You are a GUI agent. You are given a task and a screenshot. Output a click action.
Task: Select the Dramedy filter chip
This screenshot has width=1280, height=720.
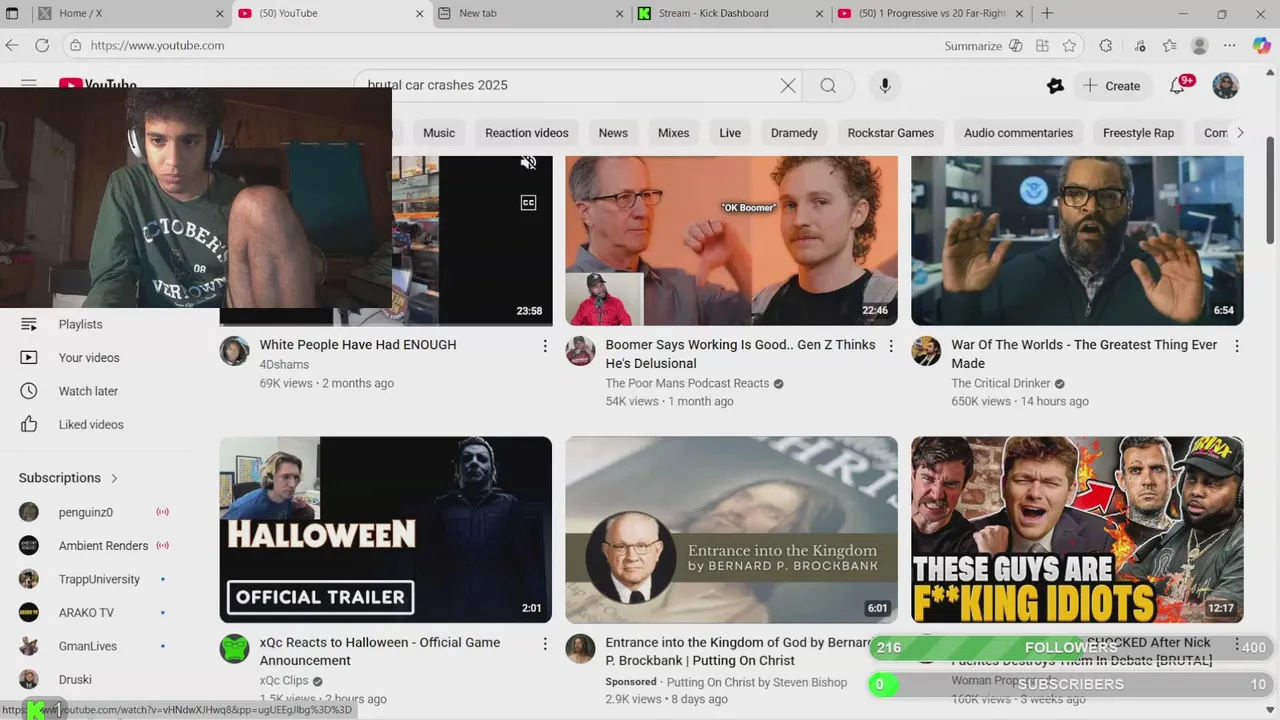coord(794,133)
